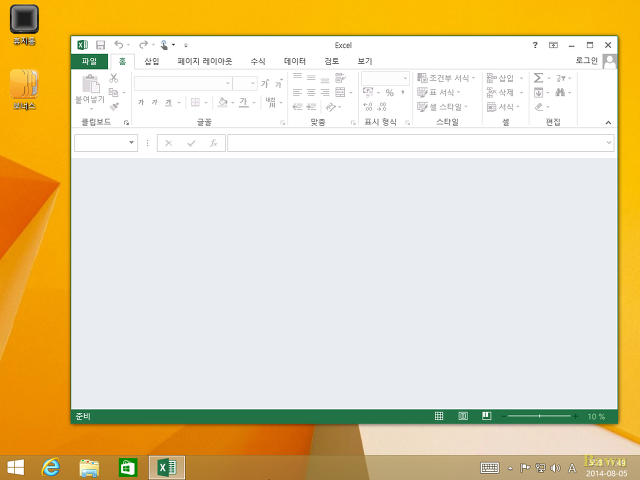Decrease font size with smaller 가
This screenshot has height=480, width=640.
point(279,83)
